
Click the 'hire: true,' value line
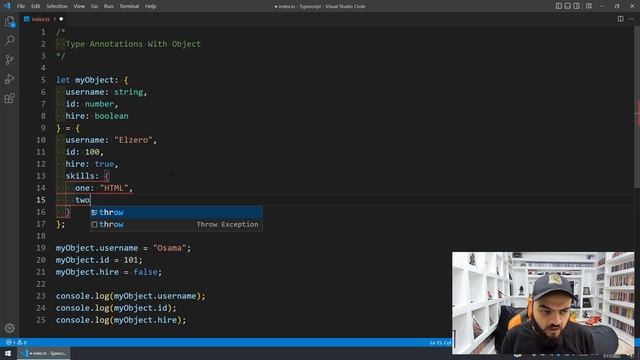(92, 164)
